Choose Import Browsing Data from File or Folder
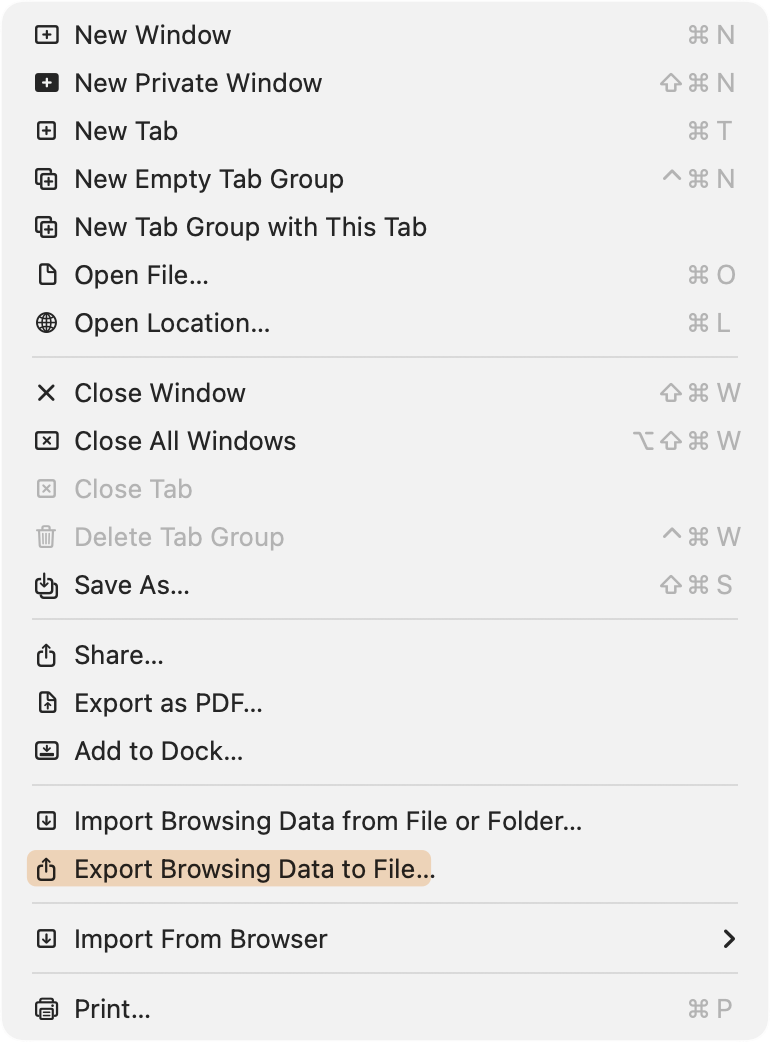Image resolution: width=770 pixels, height=1042 pixels. (x=328, y=821)
